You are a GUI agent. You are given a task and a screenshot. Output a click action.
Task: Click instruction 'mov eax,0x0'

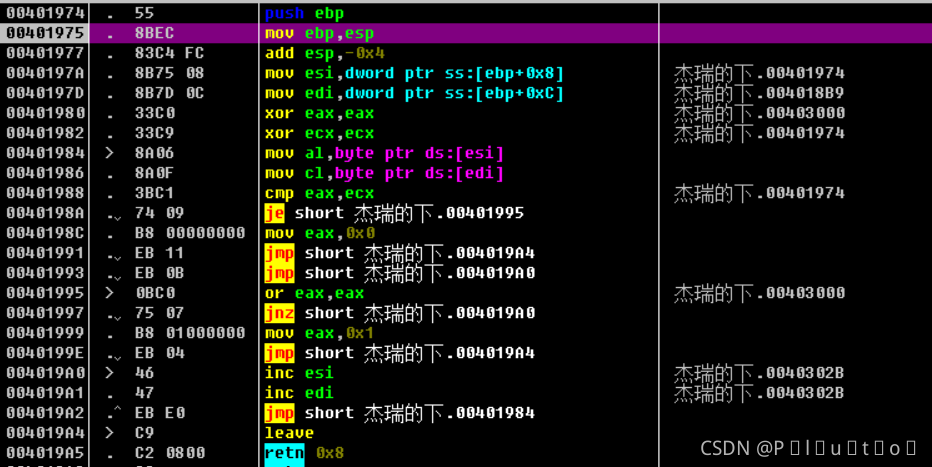click(319, 233)
